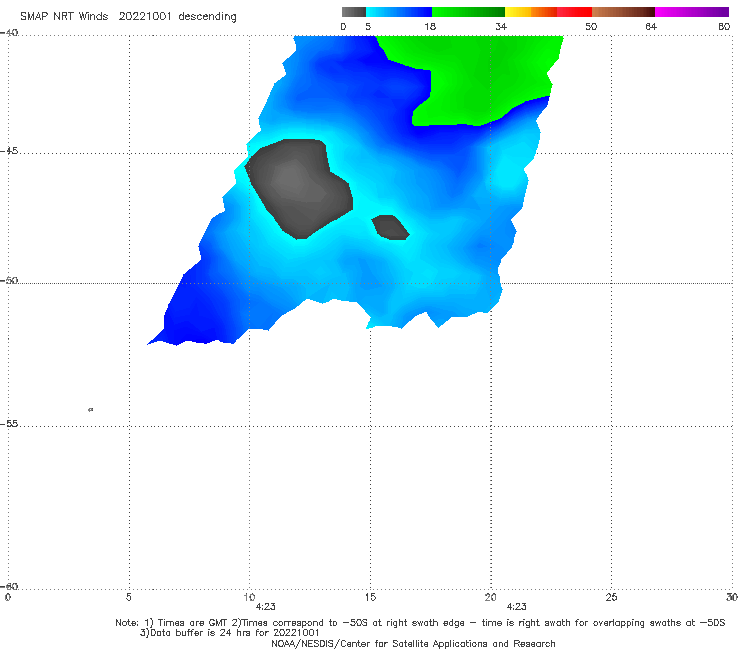Viewport: 740px width, 650px height.
Task: Click the red segment of the color bar
Action: (574, 12)
